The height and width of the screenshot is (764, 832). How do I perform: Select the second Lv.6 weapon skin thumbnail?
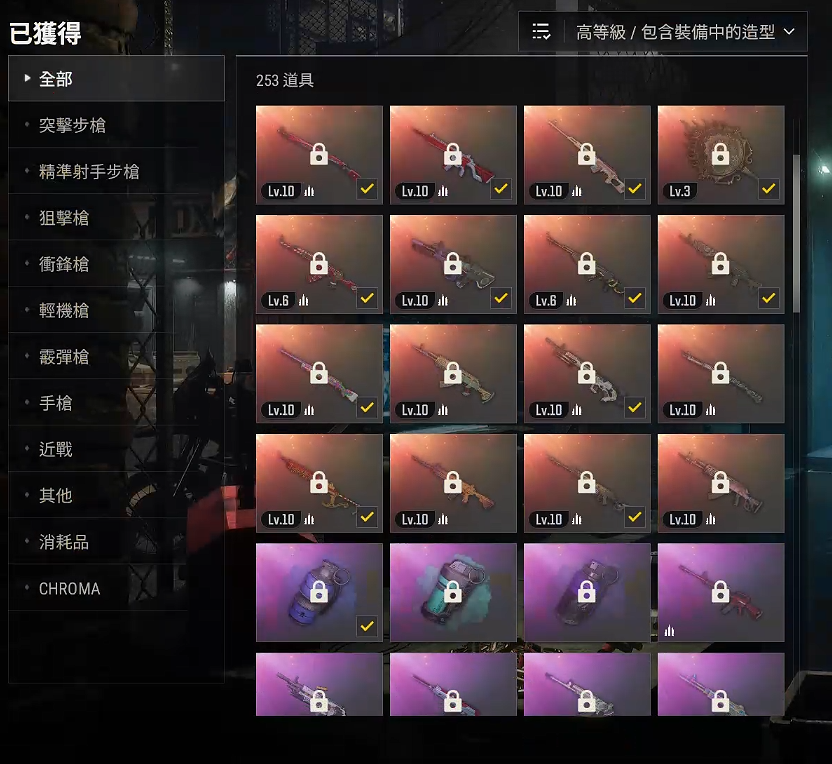[587, 264]
